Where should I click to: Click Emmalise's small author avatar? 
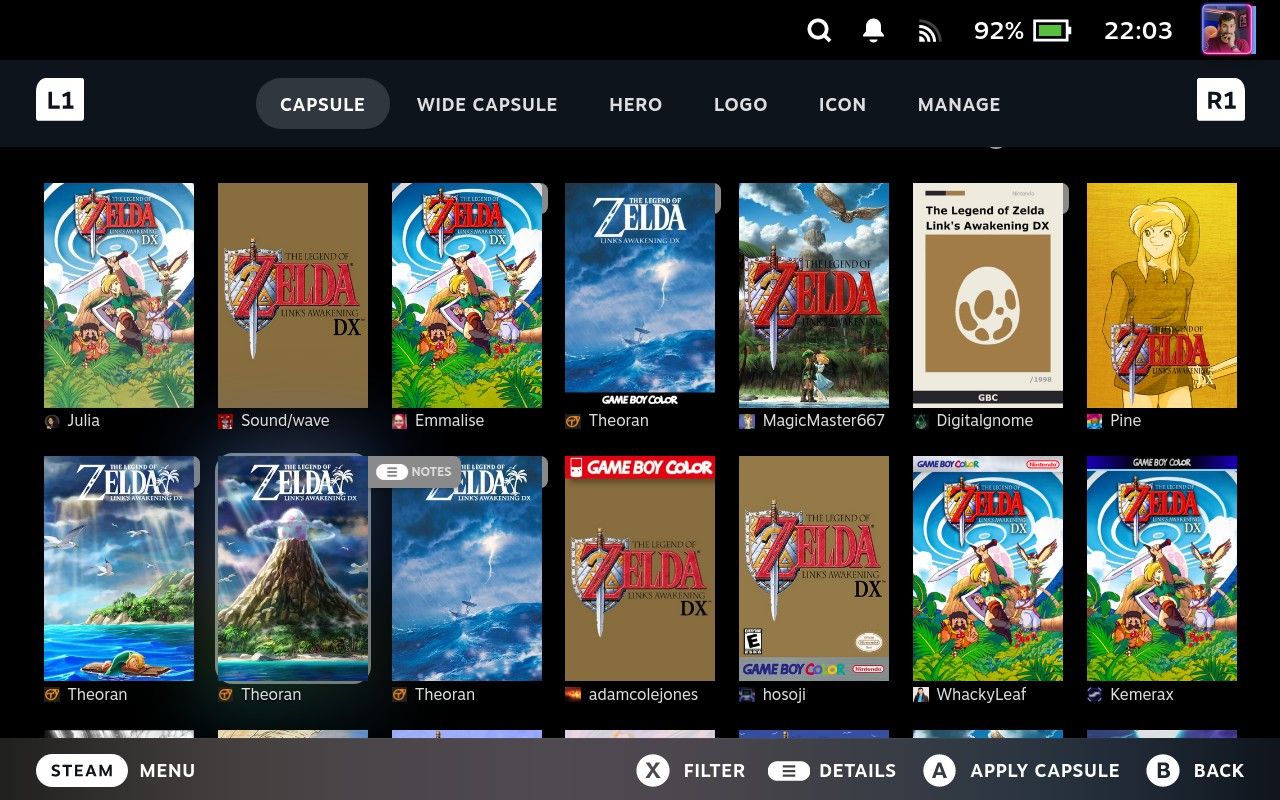pyautogui.click(x=400, y=421)
